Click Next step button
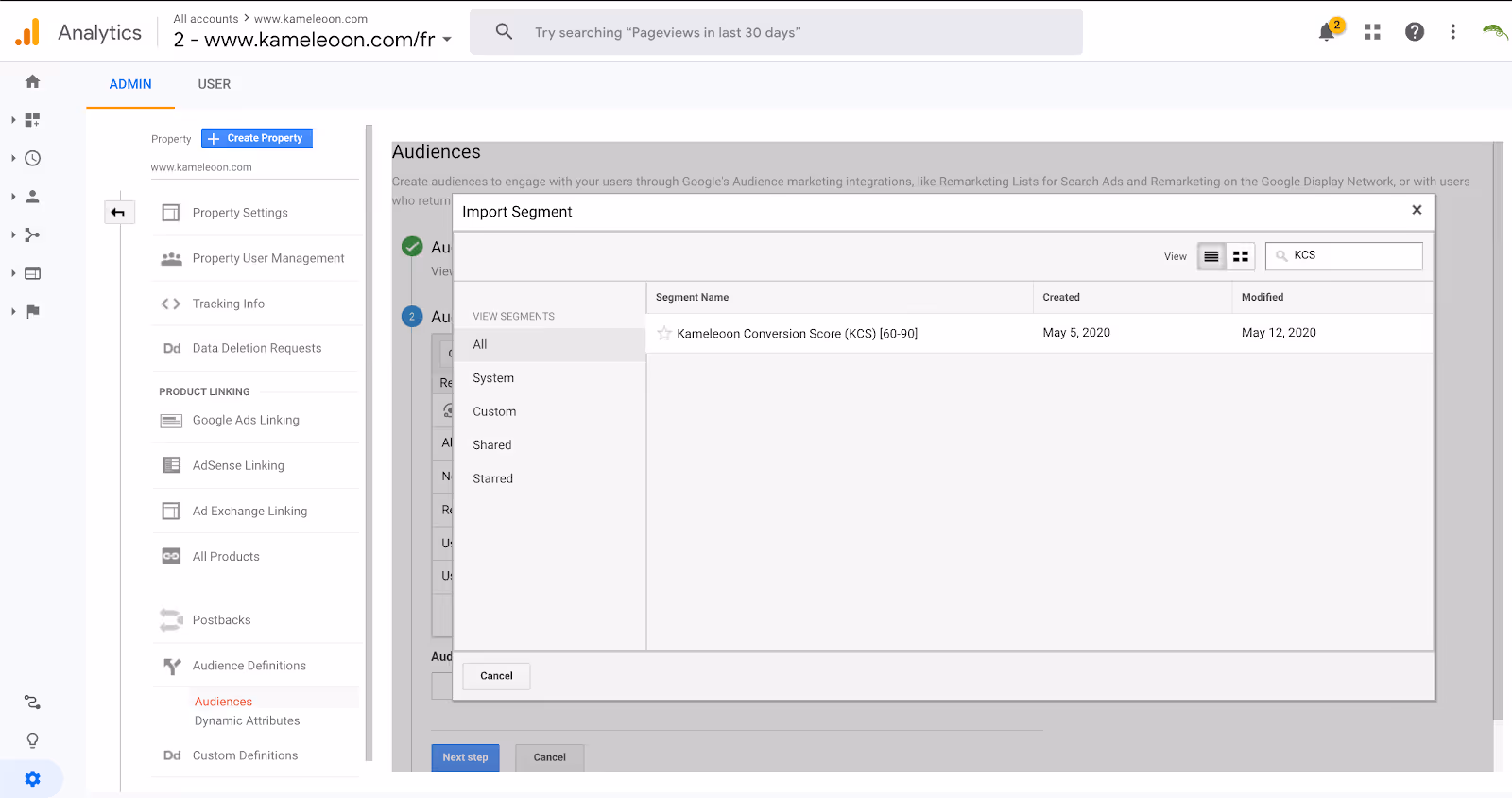The image size is (1512, 798). coord(465,757)
